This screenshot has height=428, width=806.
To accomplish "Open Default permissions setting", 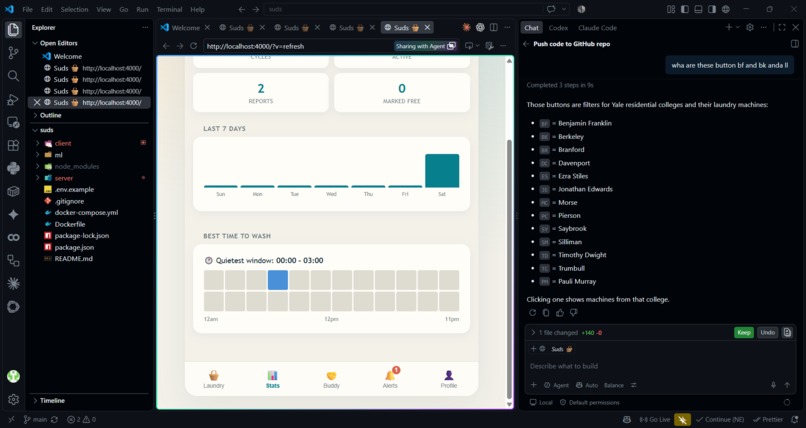I will tap(589, 402).
